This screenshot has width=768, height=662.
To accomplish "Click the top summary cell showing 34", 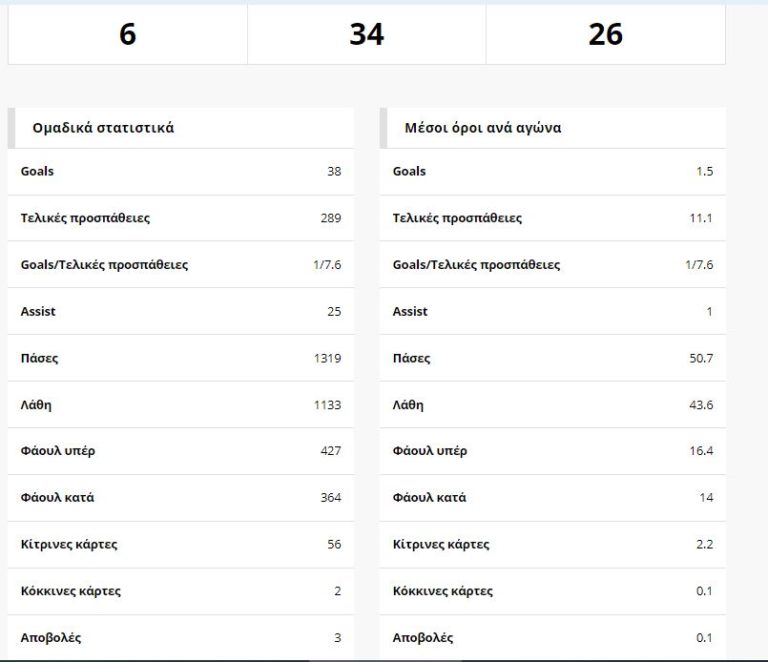I will point(366,35).
